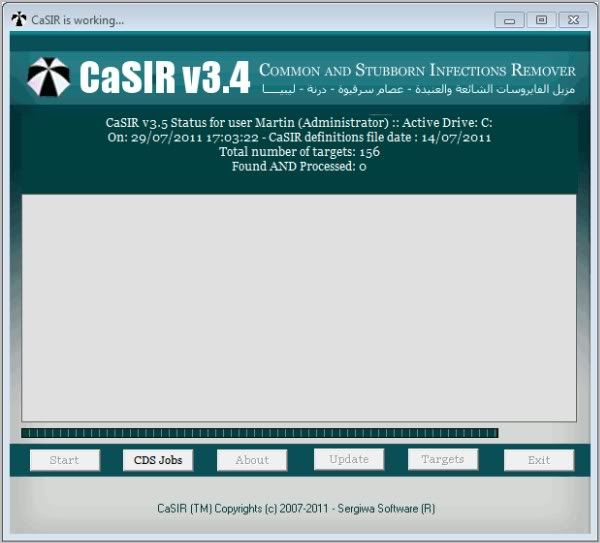The height and width of the screenshot is (543, 600).
Task: Close the CaSIR window
Action: point(573,20)
